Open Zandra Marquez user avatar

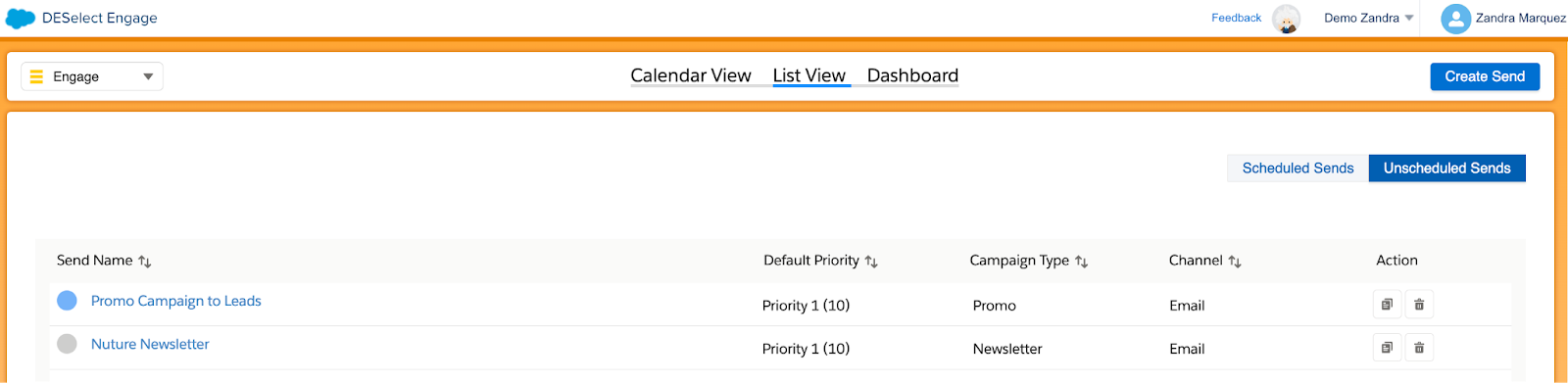(1456, 19)
